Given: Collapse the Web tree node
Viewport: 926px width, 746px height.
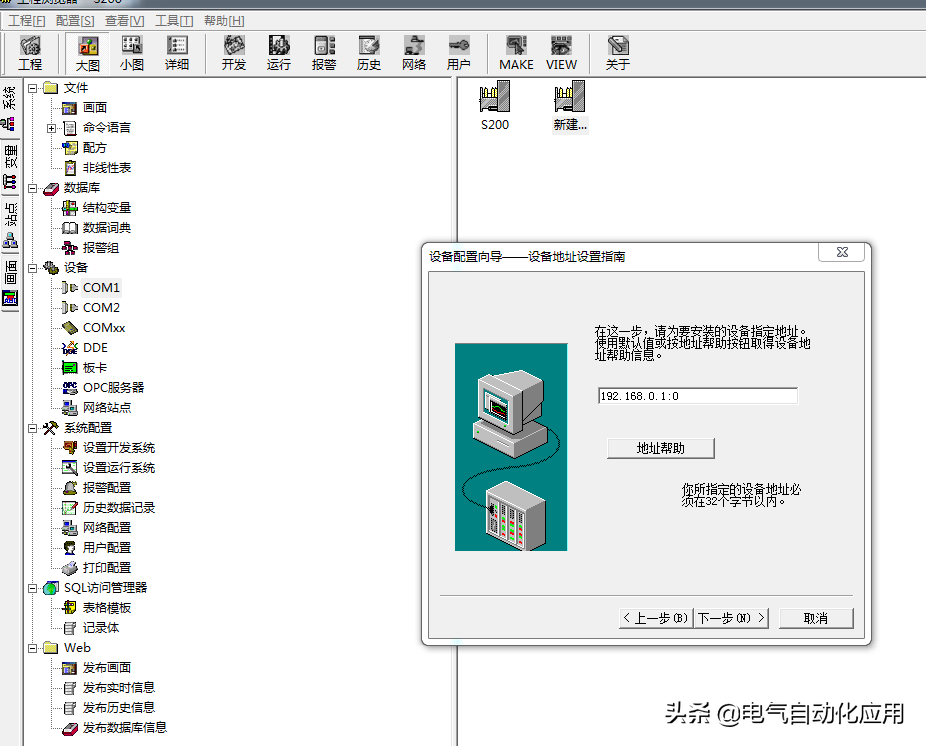Looking at the screenshot, I should tap(32, 649).
